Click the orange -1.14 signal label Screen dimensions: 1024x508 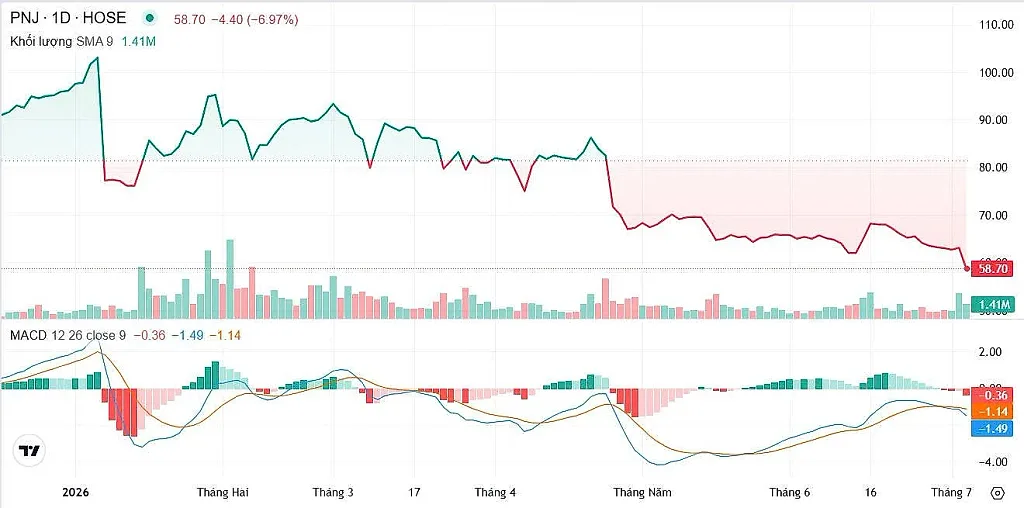[x=991, y=411]
